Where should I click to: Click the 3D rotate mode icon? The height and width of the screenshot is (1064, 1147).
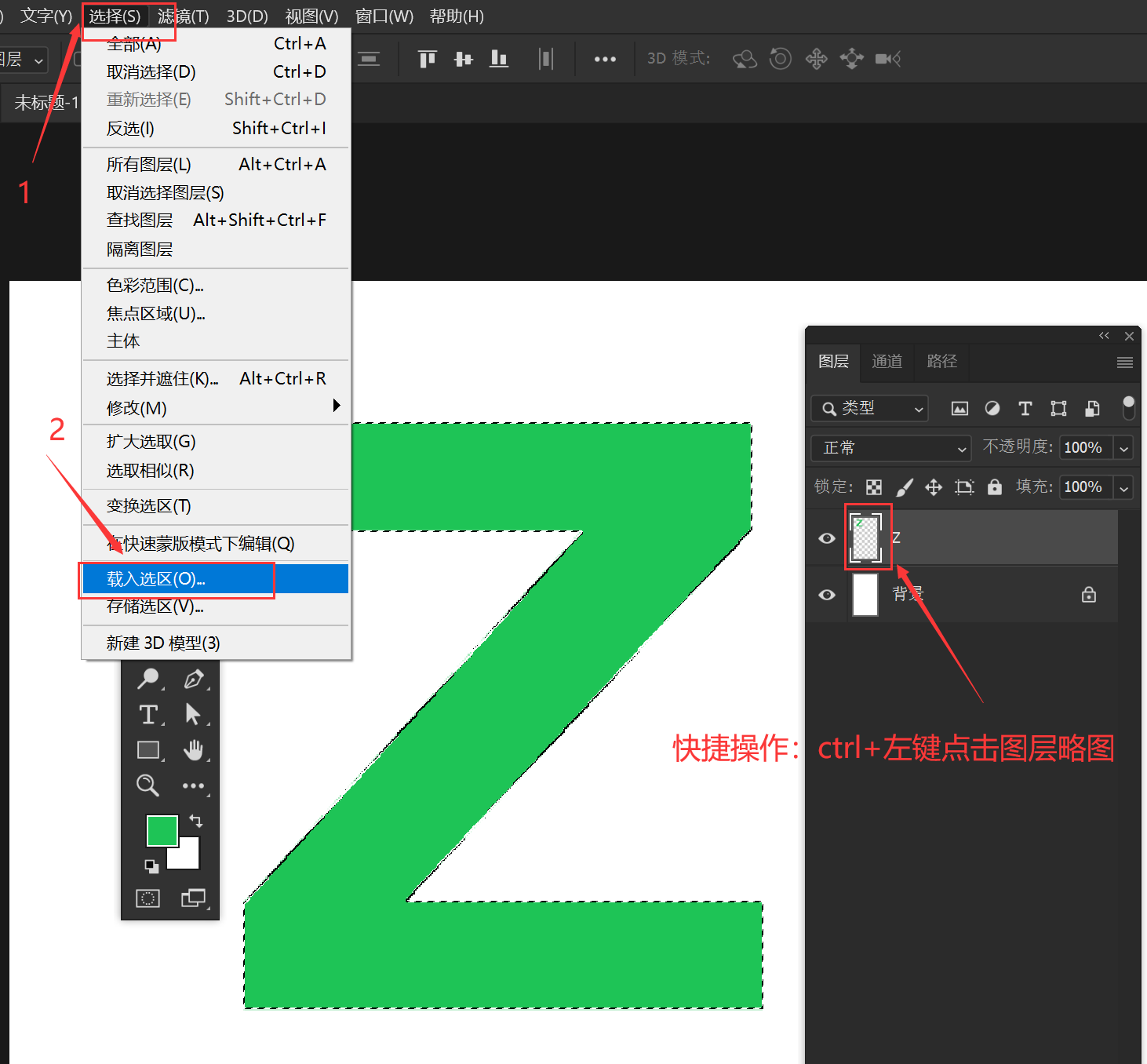point(745,59)
